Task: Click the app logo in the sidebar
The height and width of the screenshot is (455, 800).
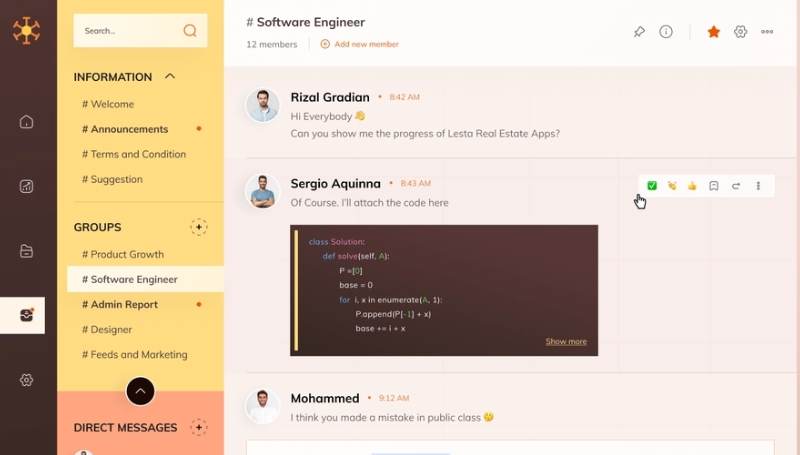Action: [27, 31]
